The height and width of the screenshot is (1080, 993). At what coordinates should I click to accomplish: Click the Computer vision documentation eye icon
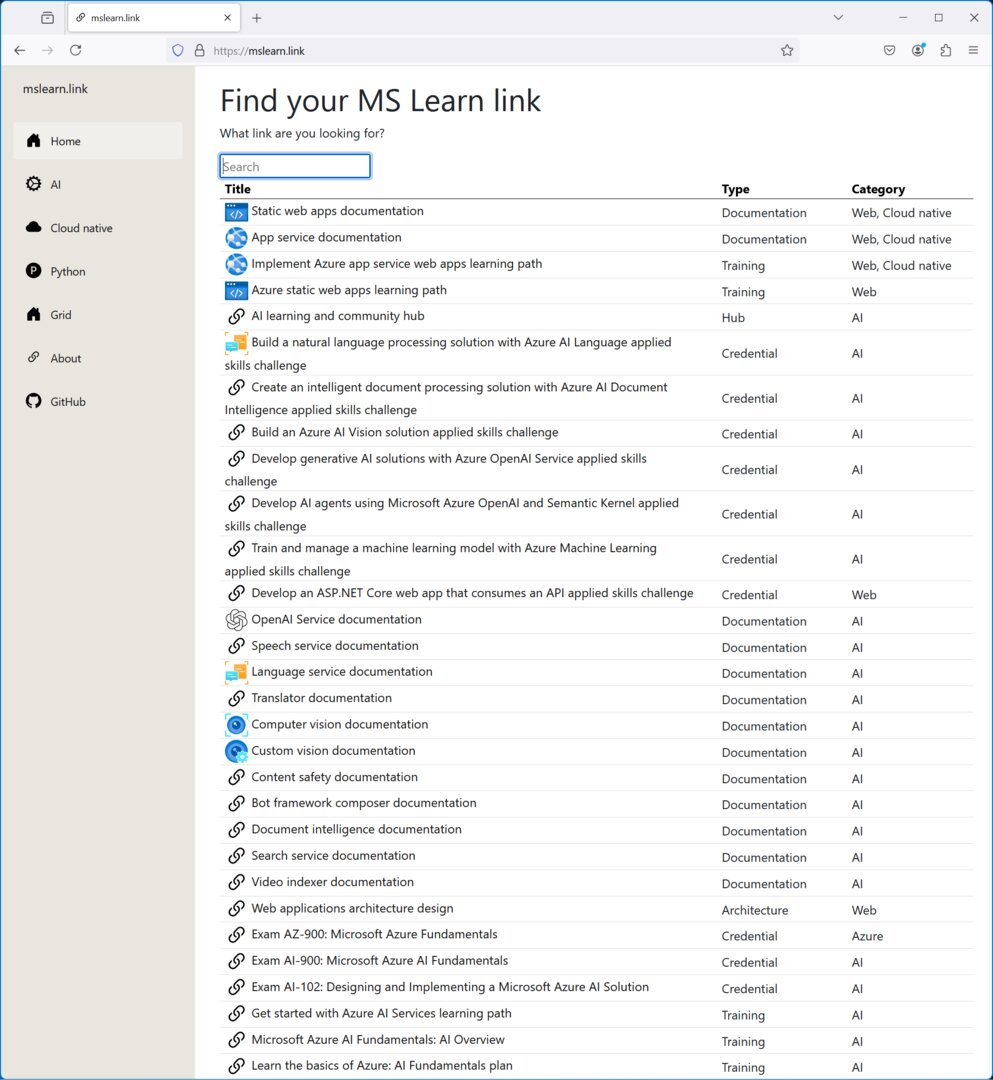[x=236, y=725]
